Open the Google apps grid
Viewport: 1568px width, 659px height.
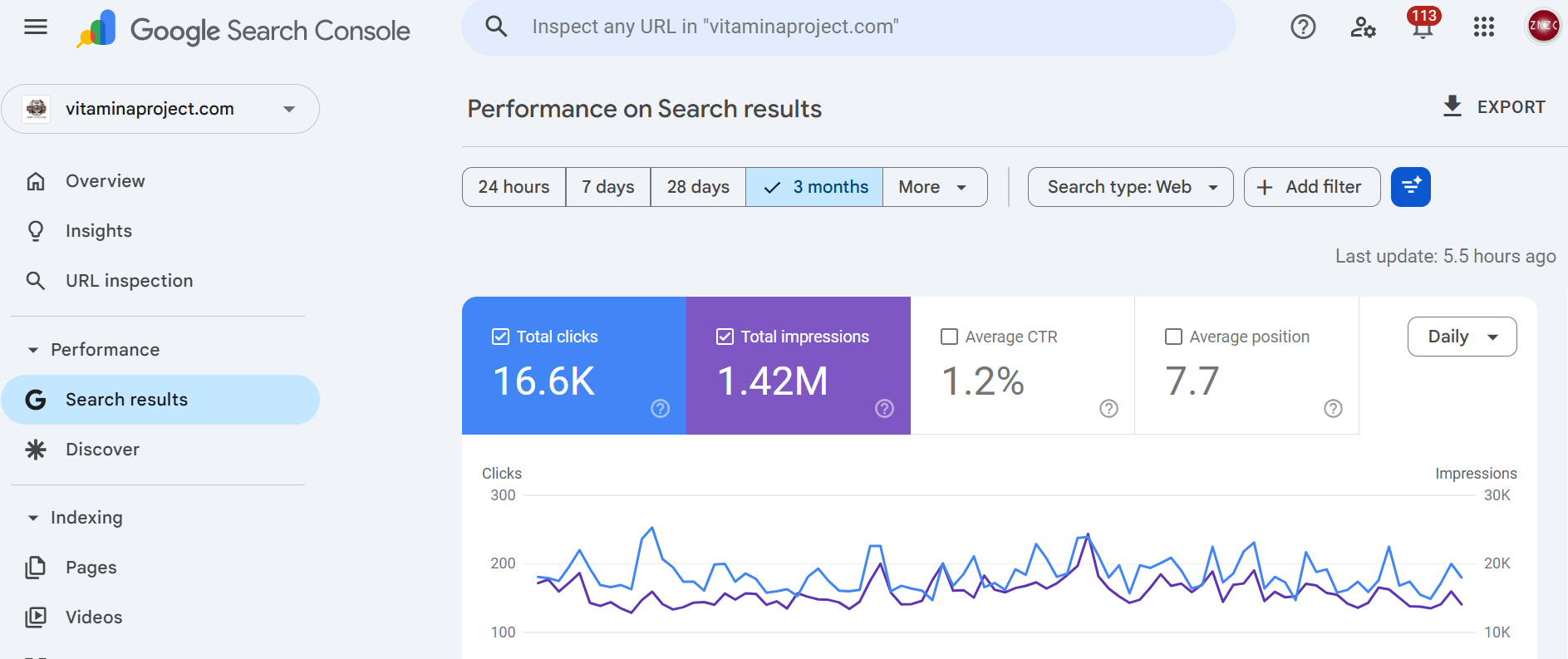coord(1483,27)
